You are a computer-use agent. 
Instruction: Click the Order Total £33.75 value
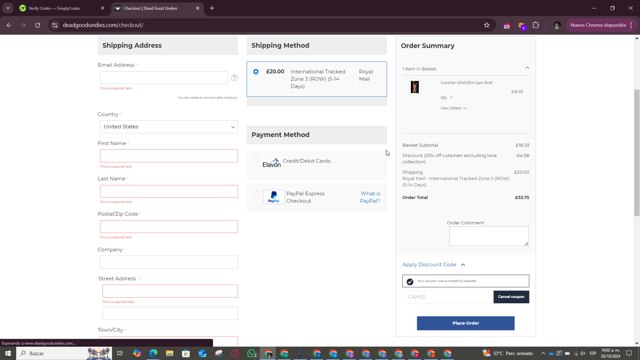(522, 198)
